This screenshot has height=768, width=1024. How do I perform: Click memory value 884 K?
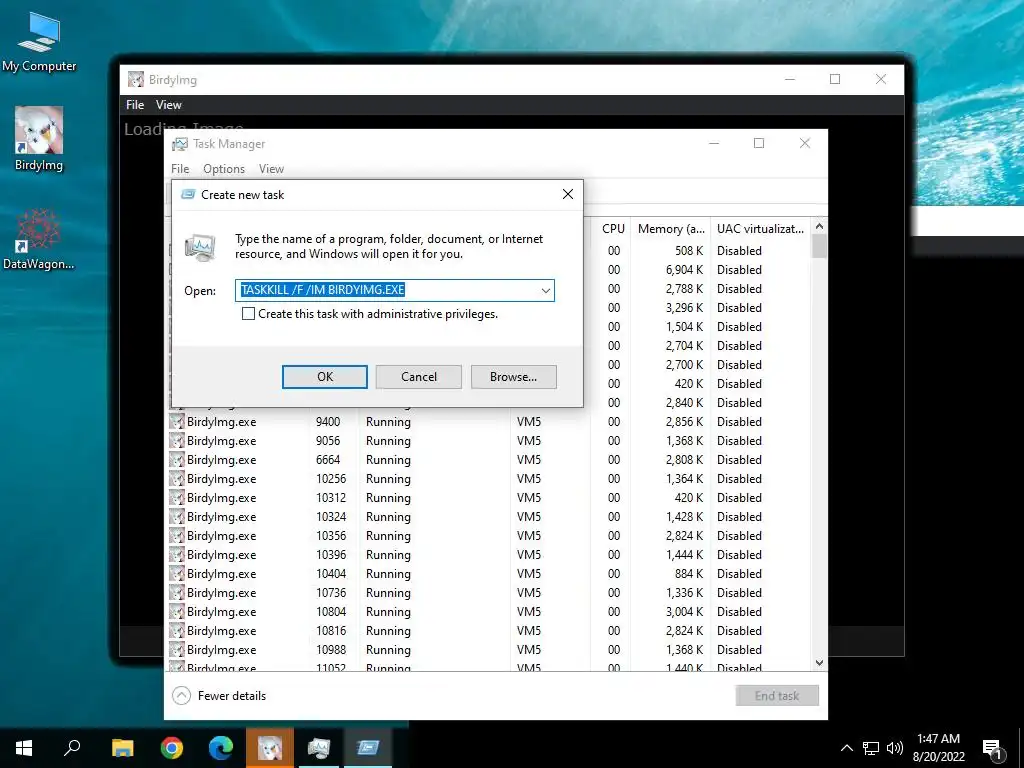(x=689, y=573)
